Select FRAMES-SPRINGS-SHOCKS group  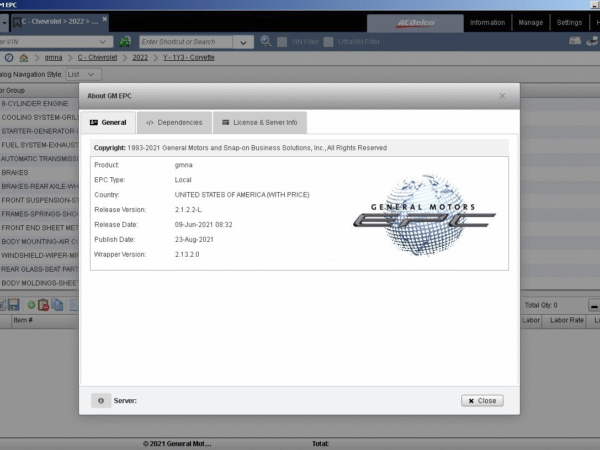click(39, 214)
